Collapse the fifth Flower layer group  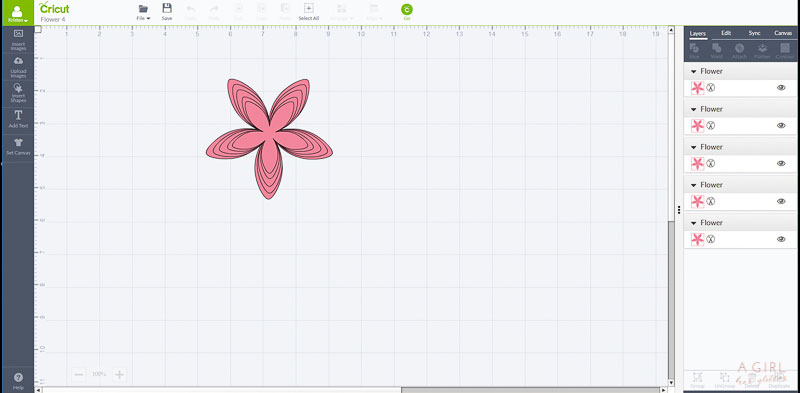[x=693, y=223]
